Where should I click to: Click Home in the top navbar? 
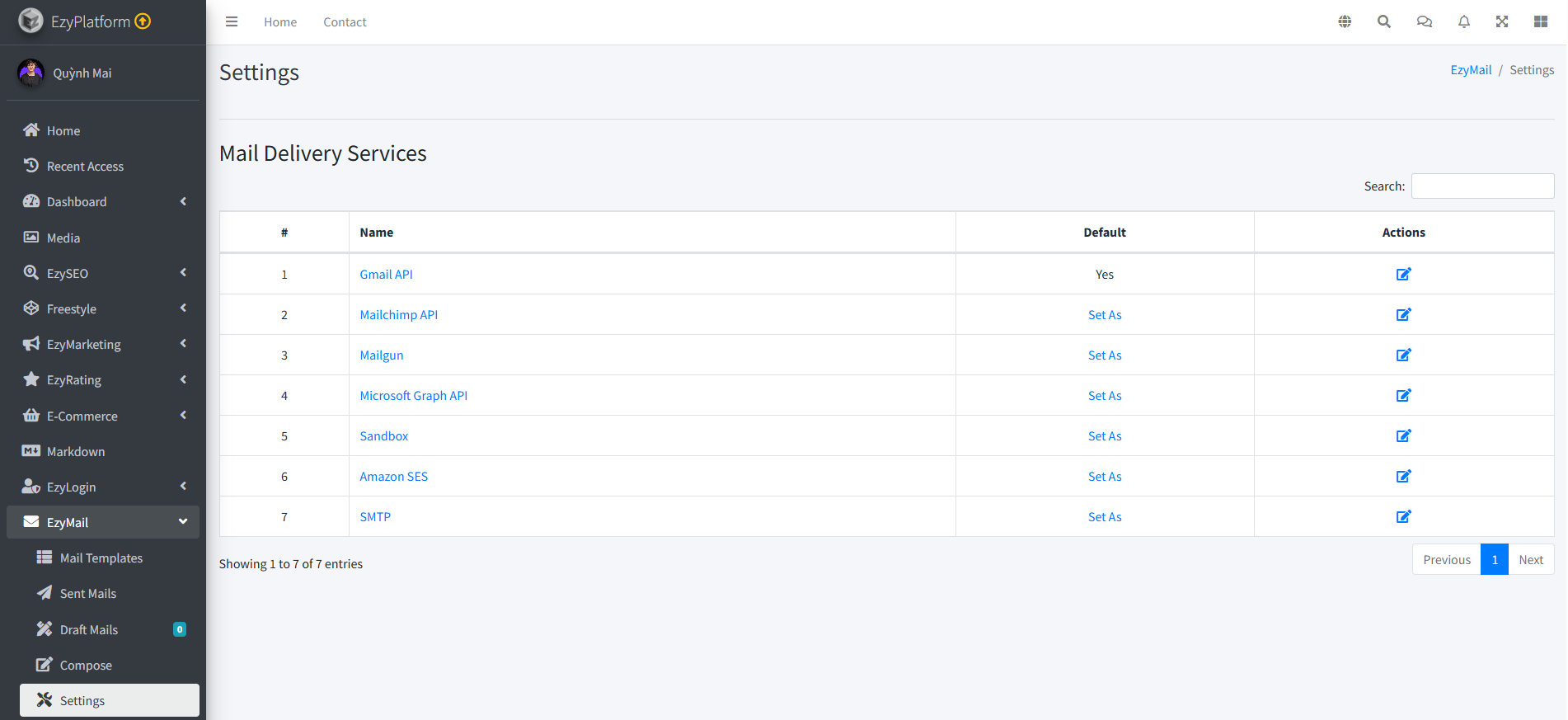click(280, 22)
